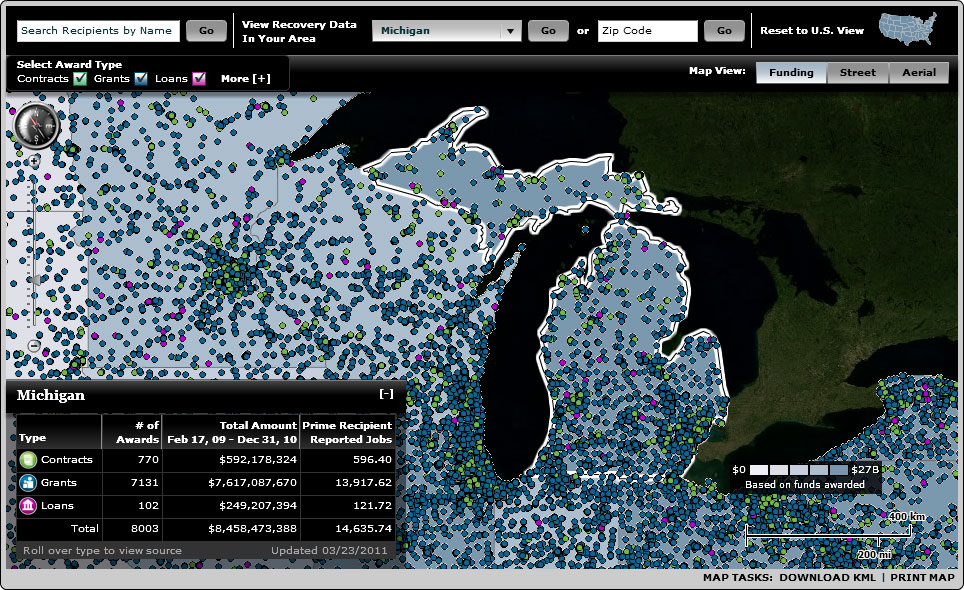Viewport: 964px width, 590px height.
Task: Disable the Loans award type checkbox
Action: click(x=199, y=79)
